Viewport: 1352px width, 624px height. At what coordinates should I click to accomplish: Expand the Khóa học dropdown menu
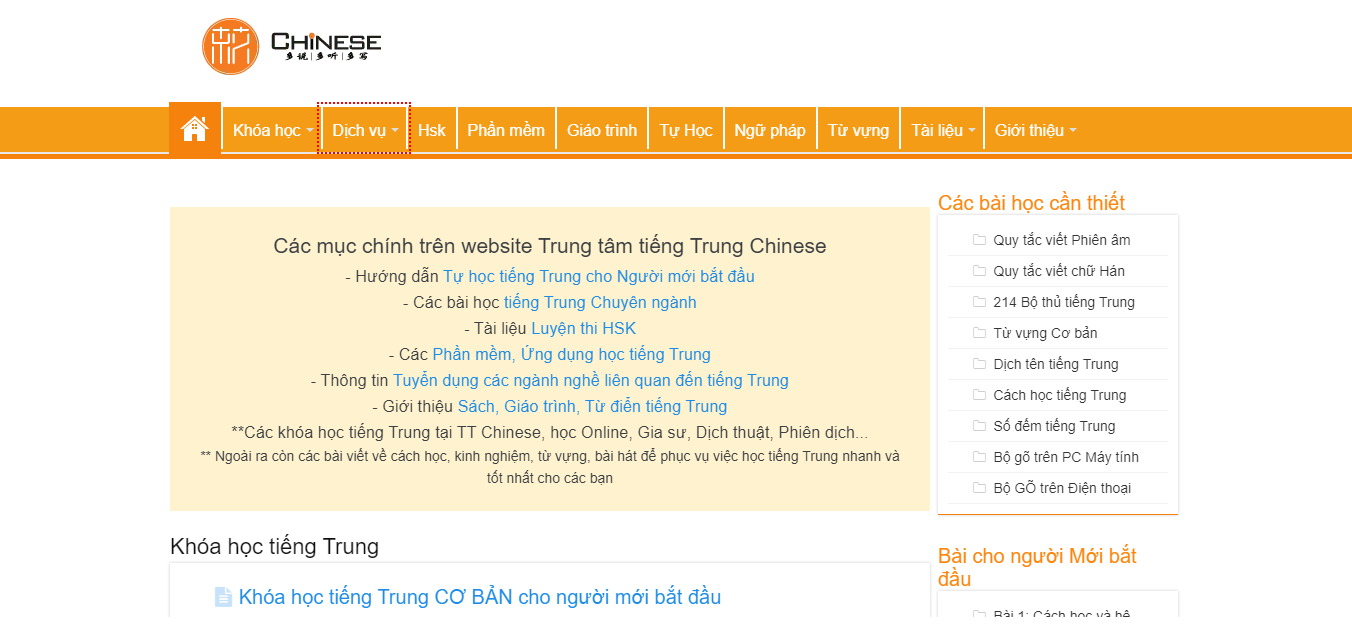pyautogui.click(x=272, y=130)
